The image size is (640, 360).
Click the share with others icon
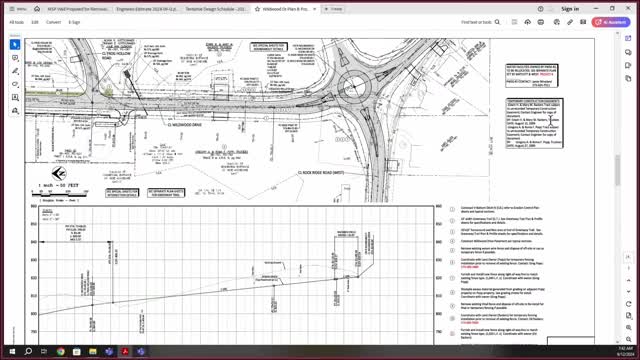556,22
